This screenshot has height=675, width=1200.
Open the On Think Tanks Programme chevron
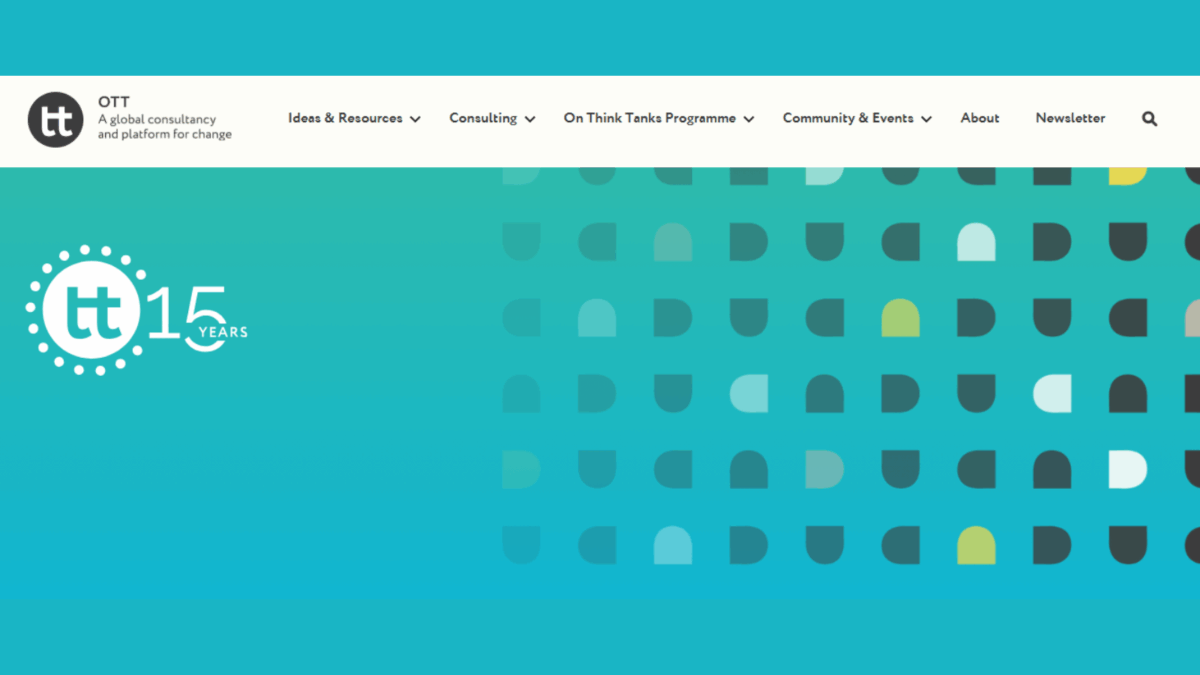click(x=749, y=119)
